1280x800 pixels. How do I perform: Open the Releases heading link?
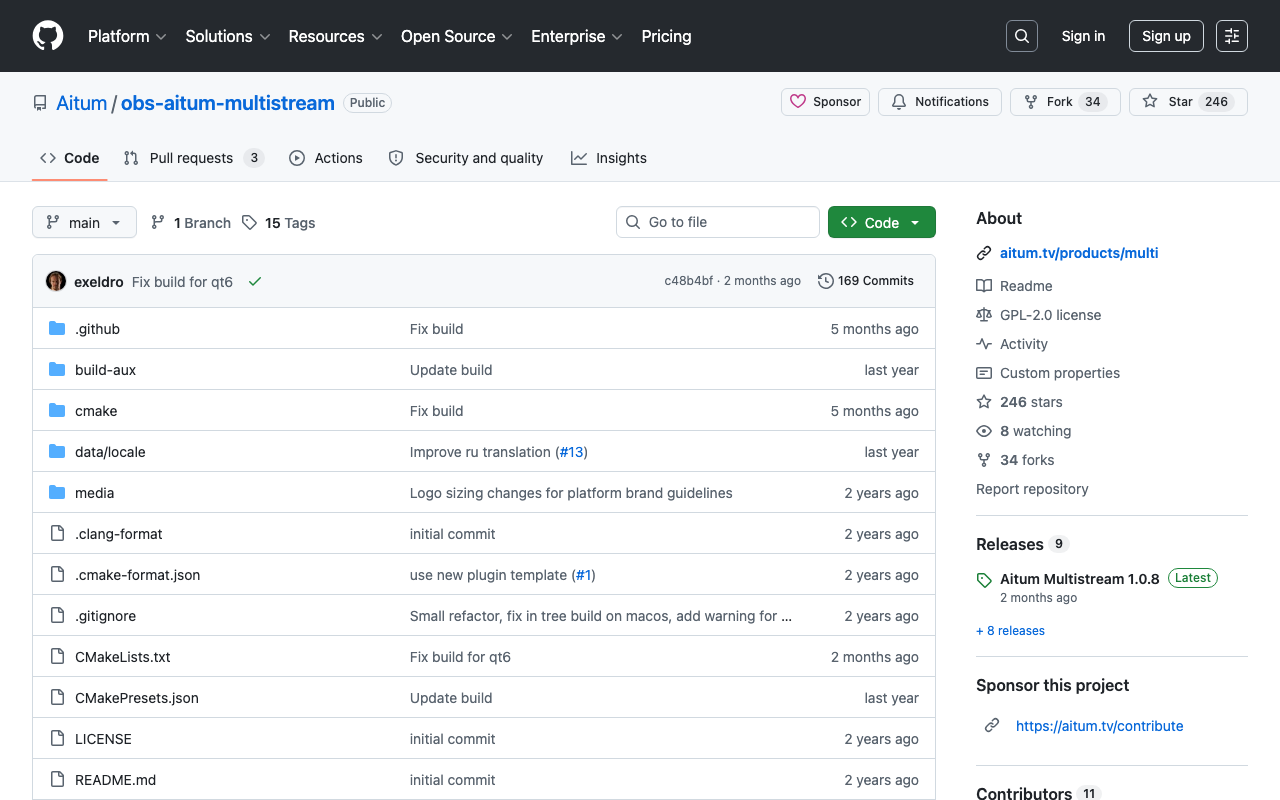[1009, 544]
